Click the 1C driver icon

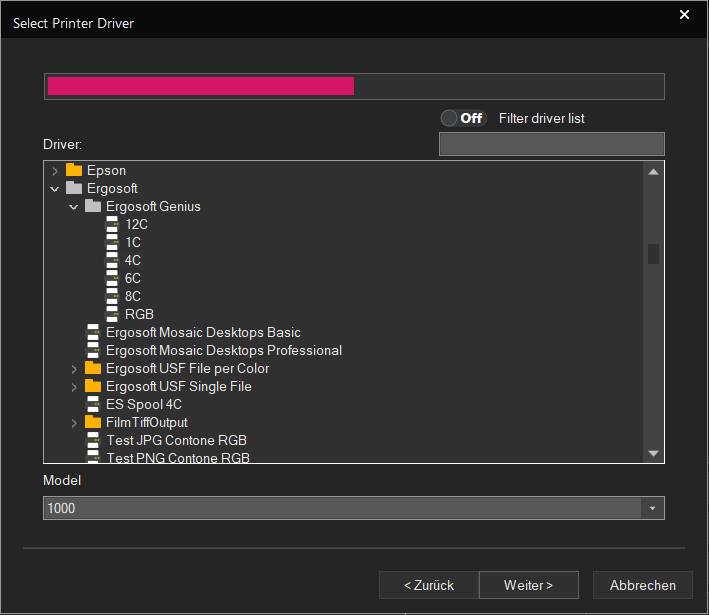click(x=112, y=242)
